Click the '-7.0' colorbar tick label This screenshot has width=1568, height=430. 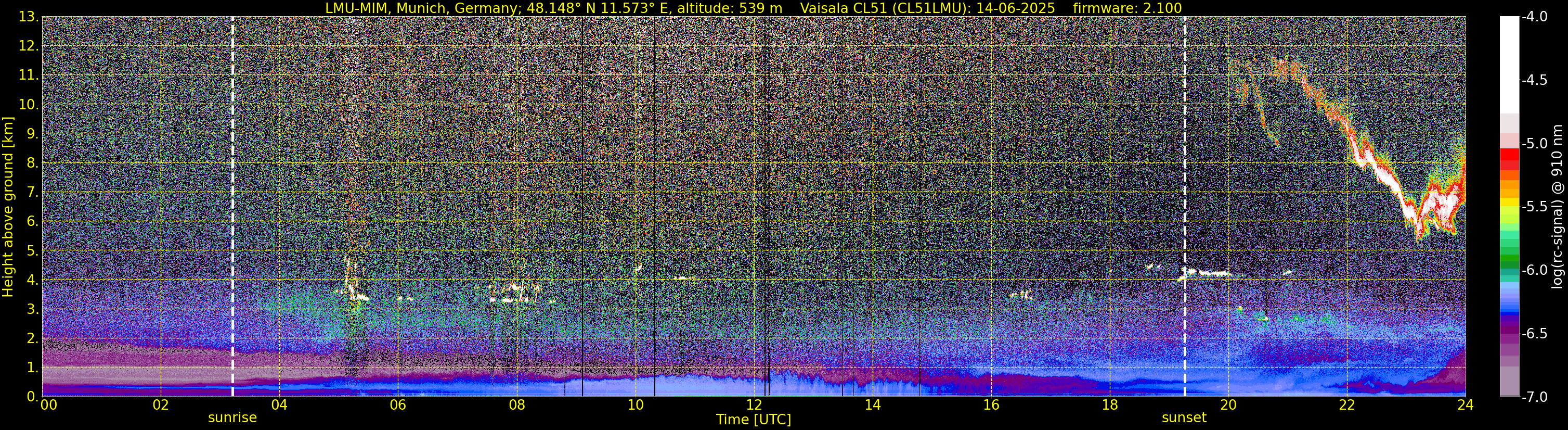click(1535, 397)
